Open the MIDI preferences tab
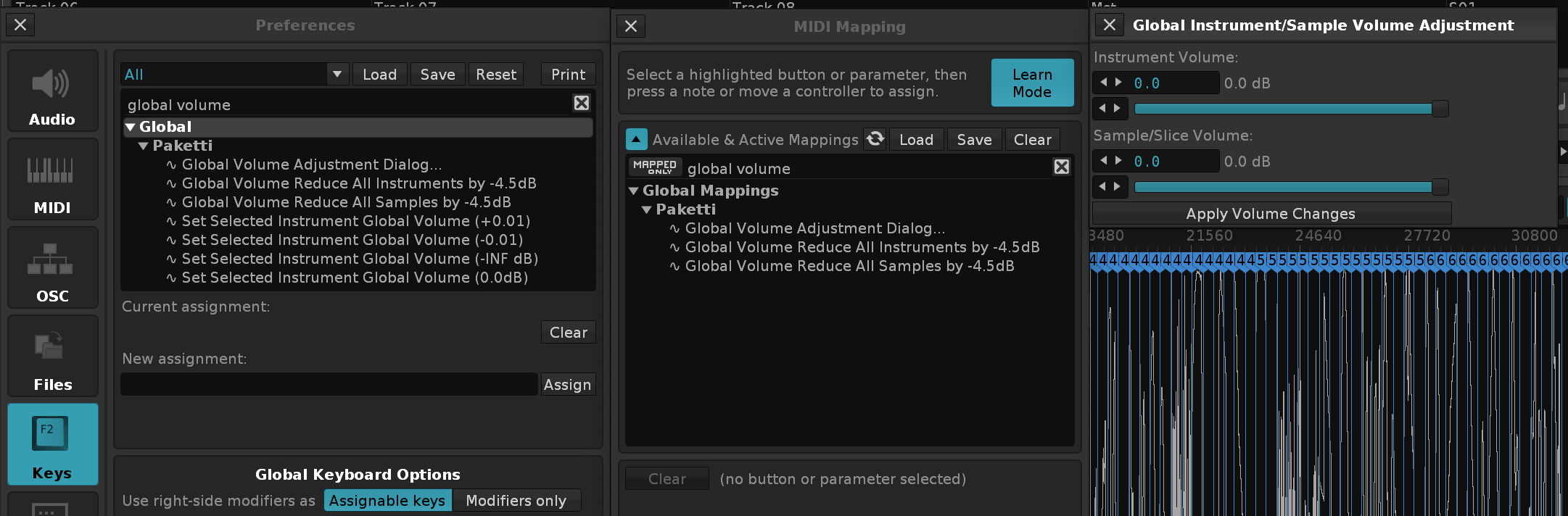The image size is (1568, 516). coord(52,180)
